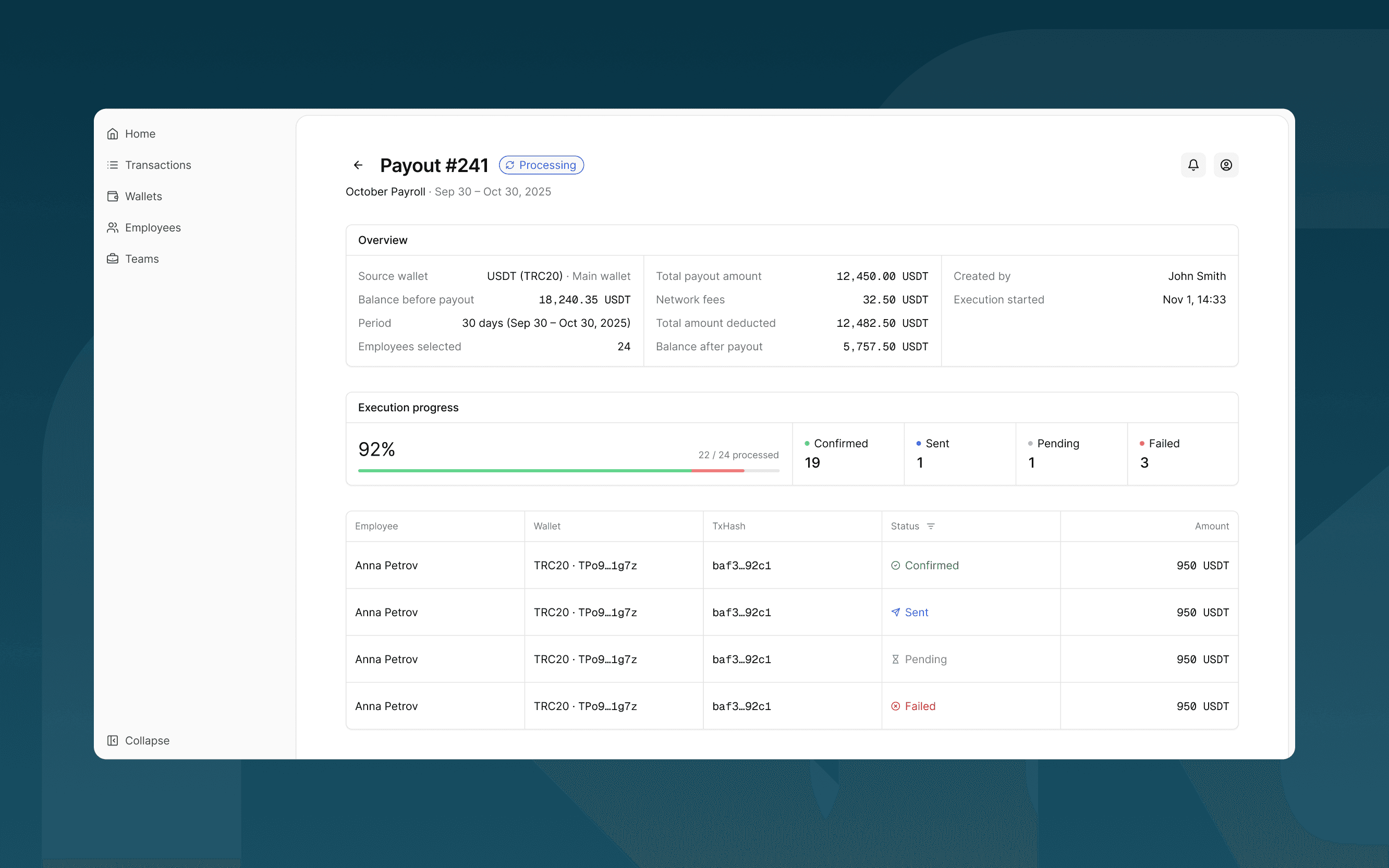Open notifications bell icon
The height and width of the screenshot is (868, 1389).
tap(1193, 165)
